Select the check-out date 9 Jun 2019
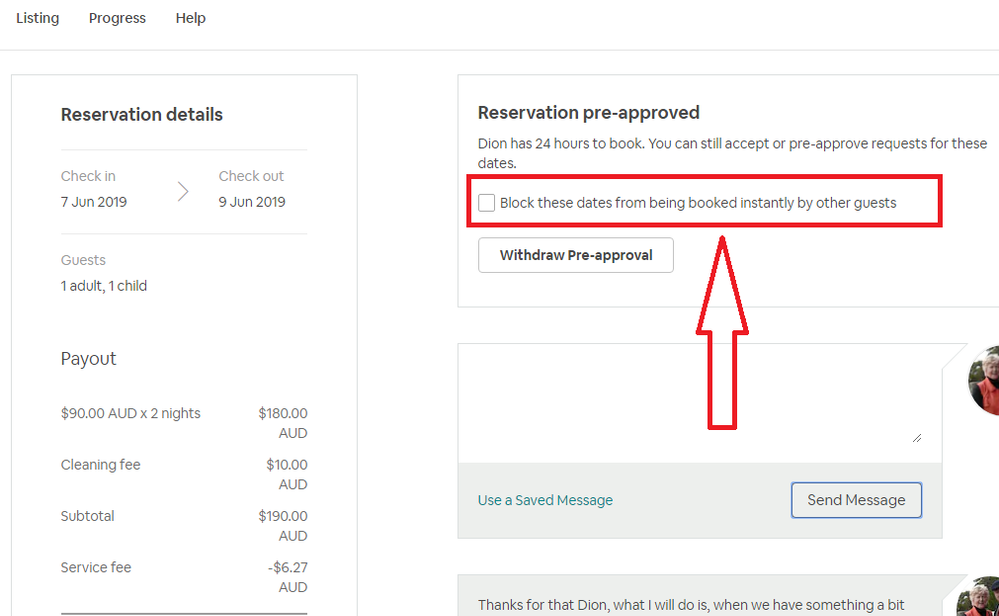The width and height of the screenshot is (999, 616). [252, 201]
